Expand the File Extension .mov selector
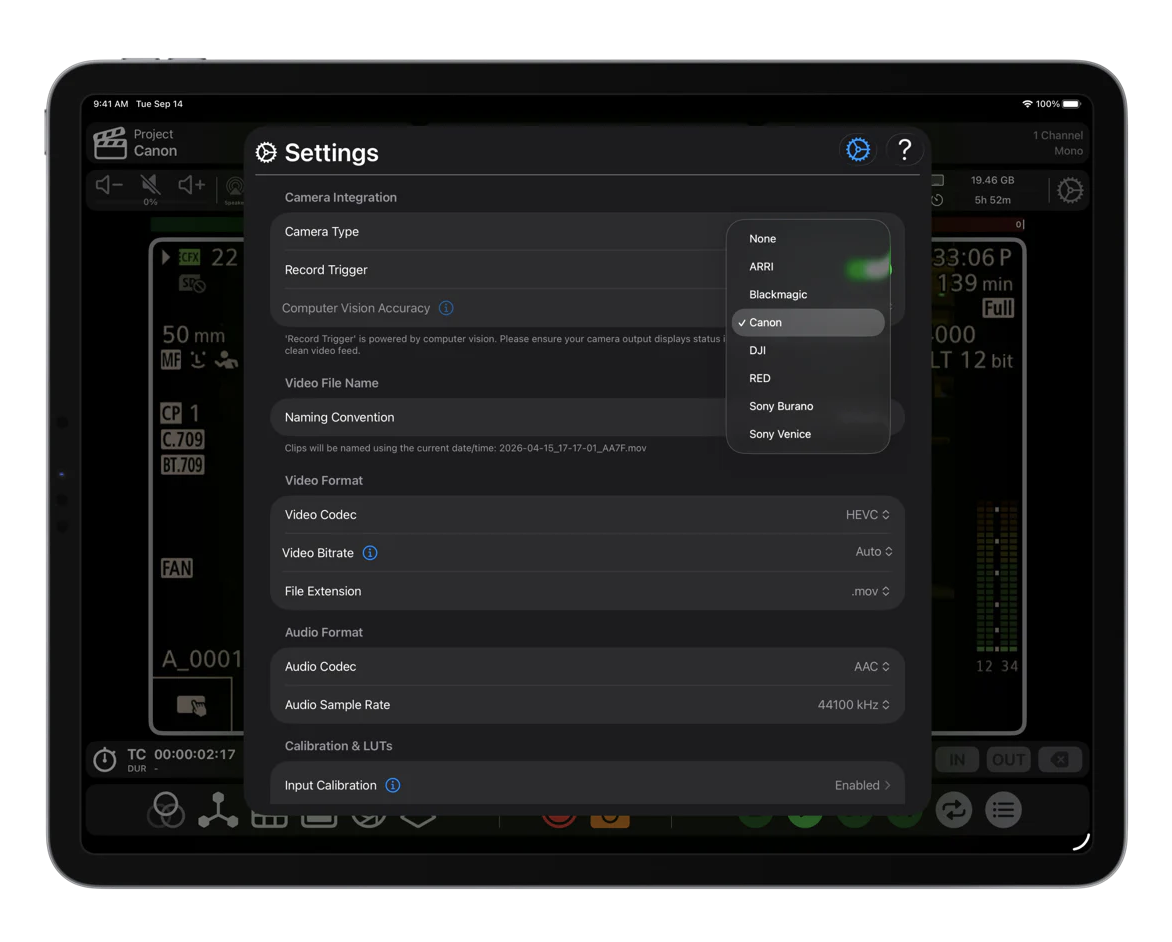This screenshot has height=942, width=1172. click(870, 592)
